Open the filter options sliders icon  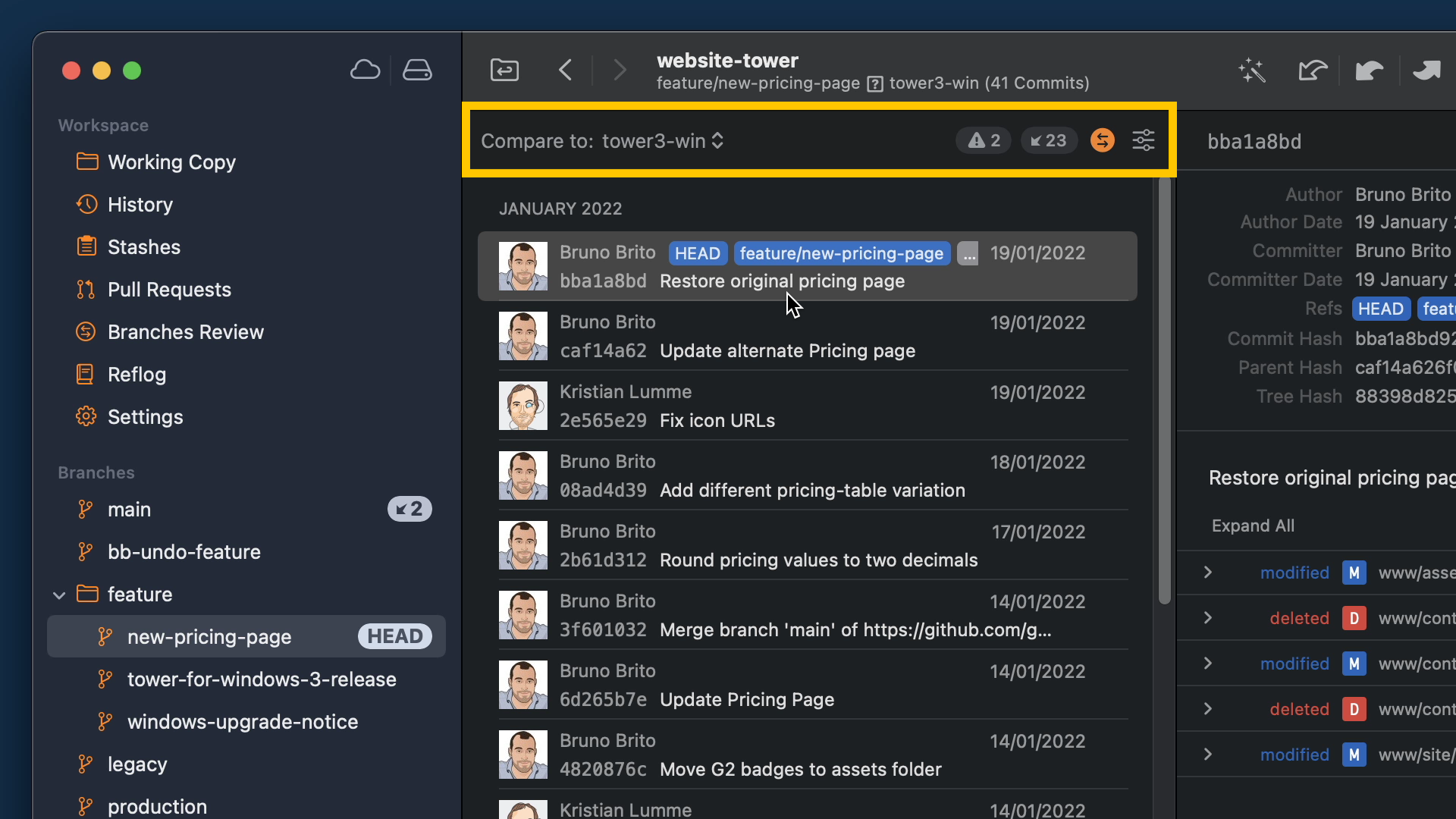pyautogui.click(x=1143, y=140)
